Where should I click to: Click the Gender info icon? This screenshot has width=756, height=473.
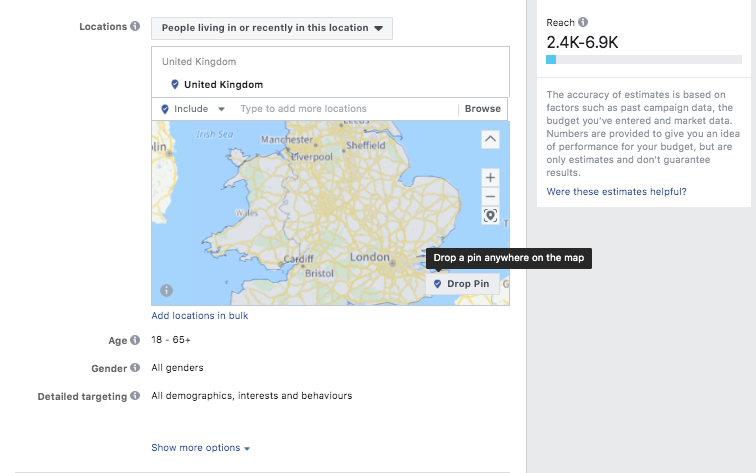tap(135, 368)
